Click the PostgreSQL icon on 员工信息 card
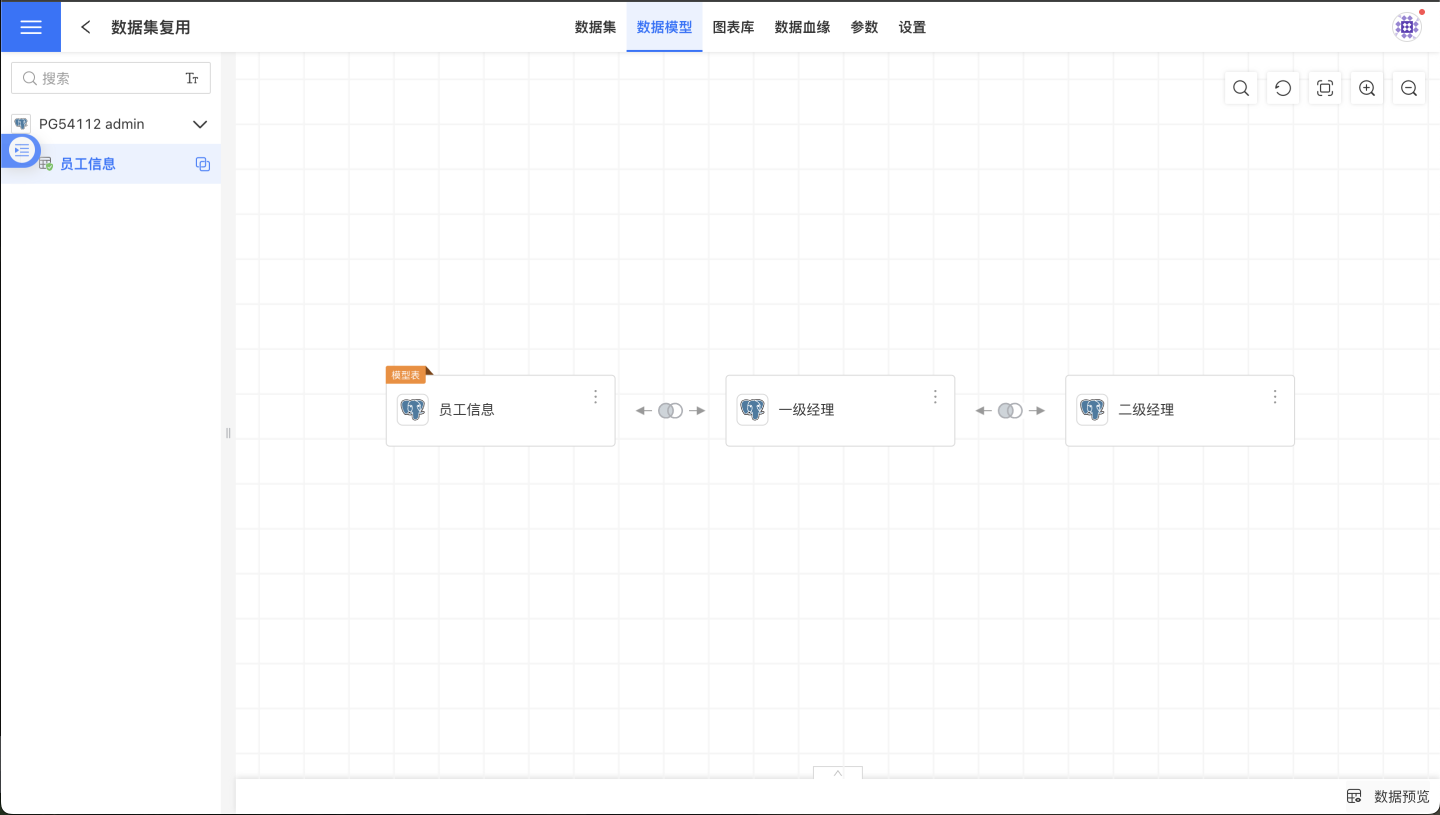Viewport: 1440px width, 815px height. [413, 410]
